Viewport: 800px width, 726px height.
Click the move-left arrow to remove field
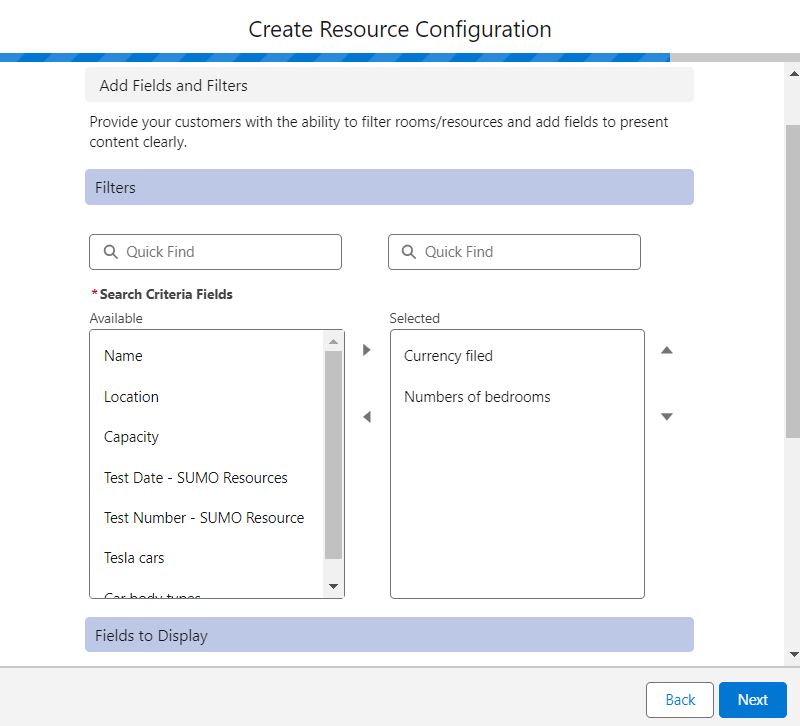coord(366,417)
